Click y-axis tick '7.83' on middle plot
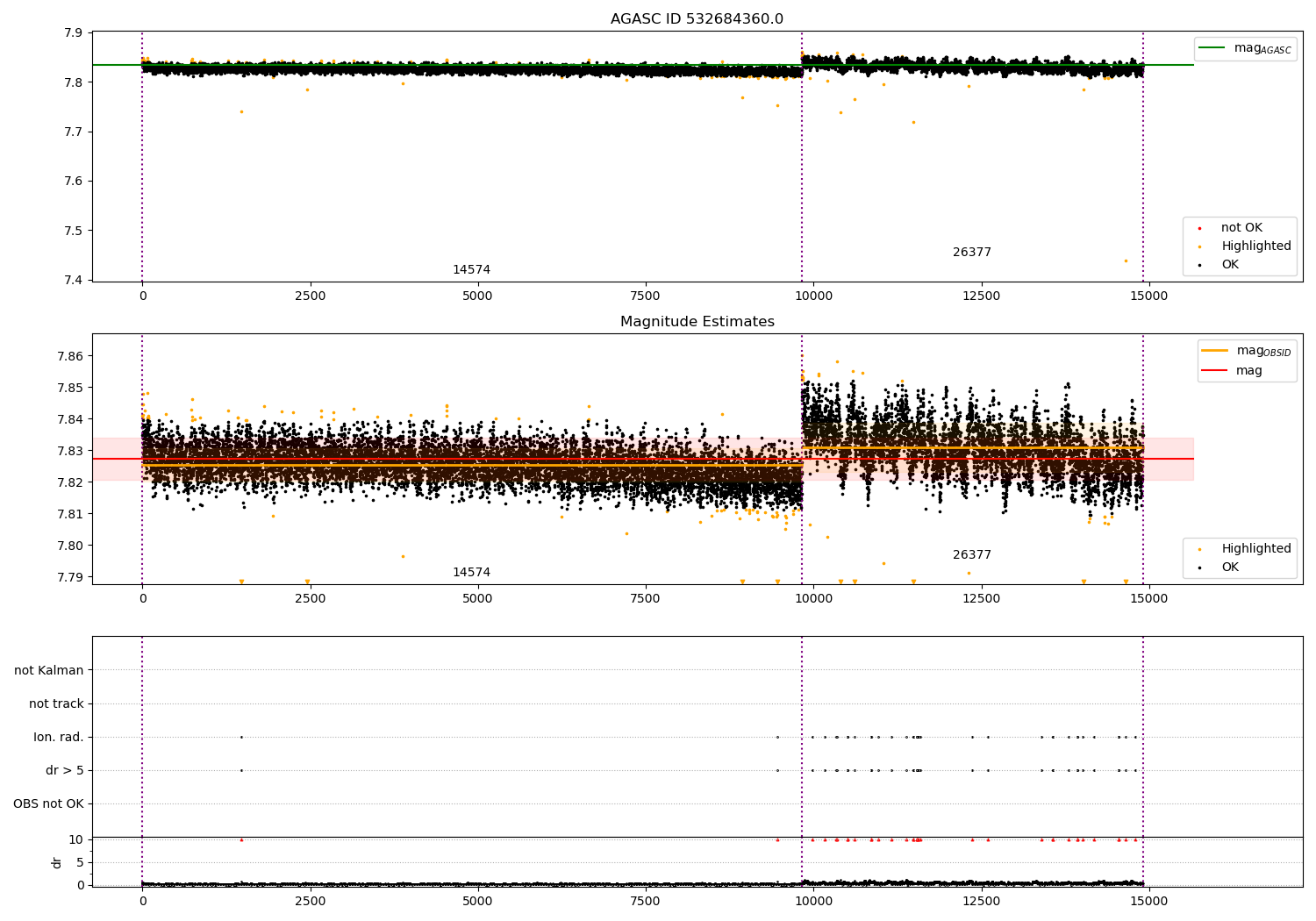 coord(70,451)
